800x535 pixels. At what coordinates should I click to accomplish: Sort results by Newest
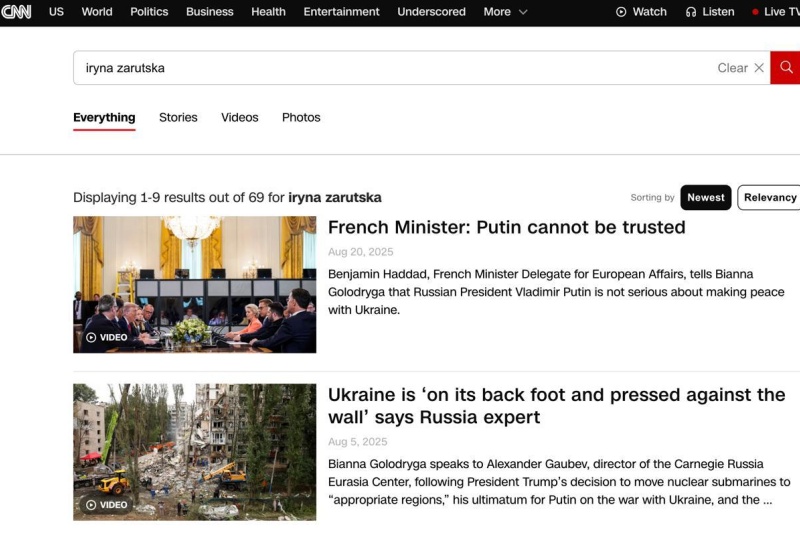click(x=705, y=197)
